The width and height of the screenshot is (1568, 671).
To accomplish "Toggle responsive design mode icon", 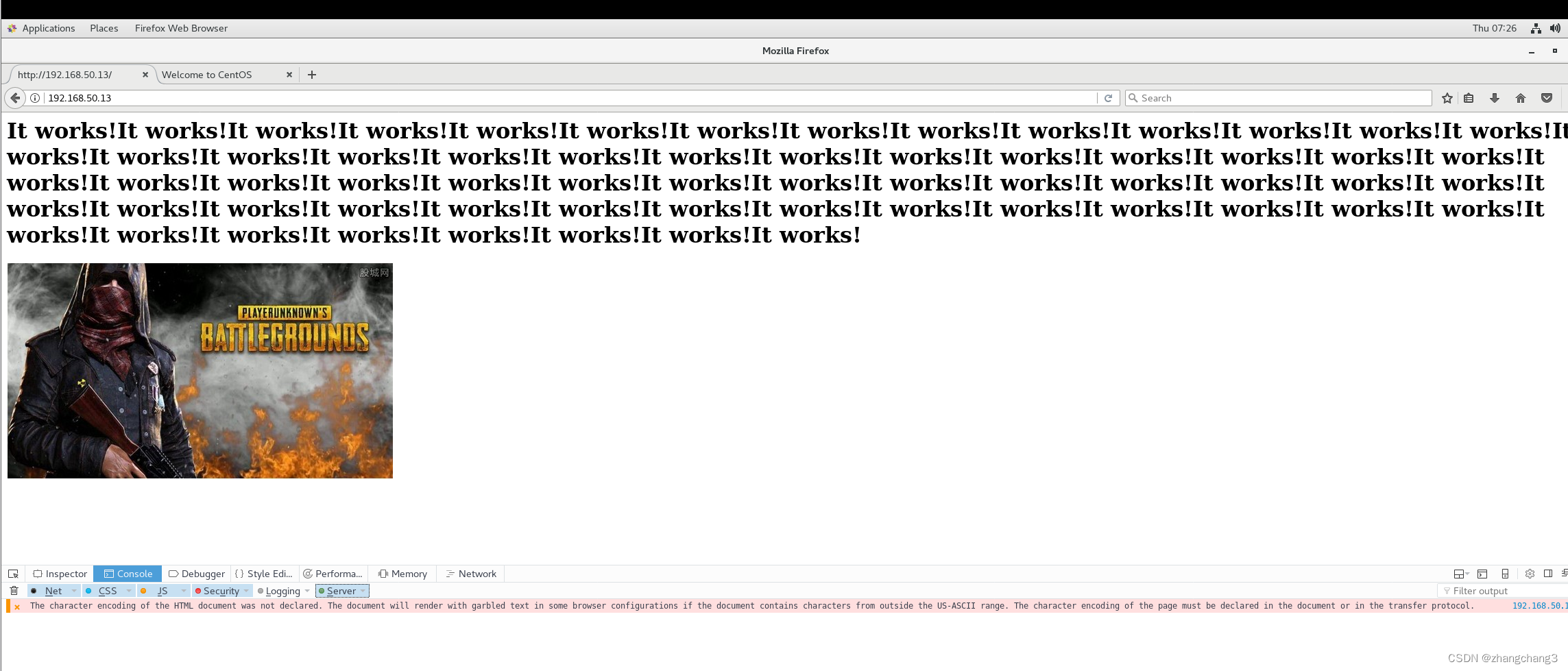I will click(1505, 574).
